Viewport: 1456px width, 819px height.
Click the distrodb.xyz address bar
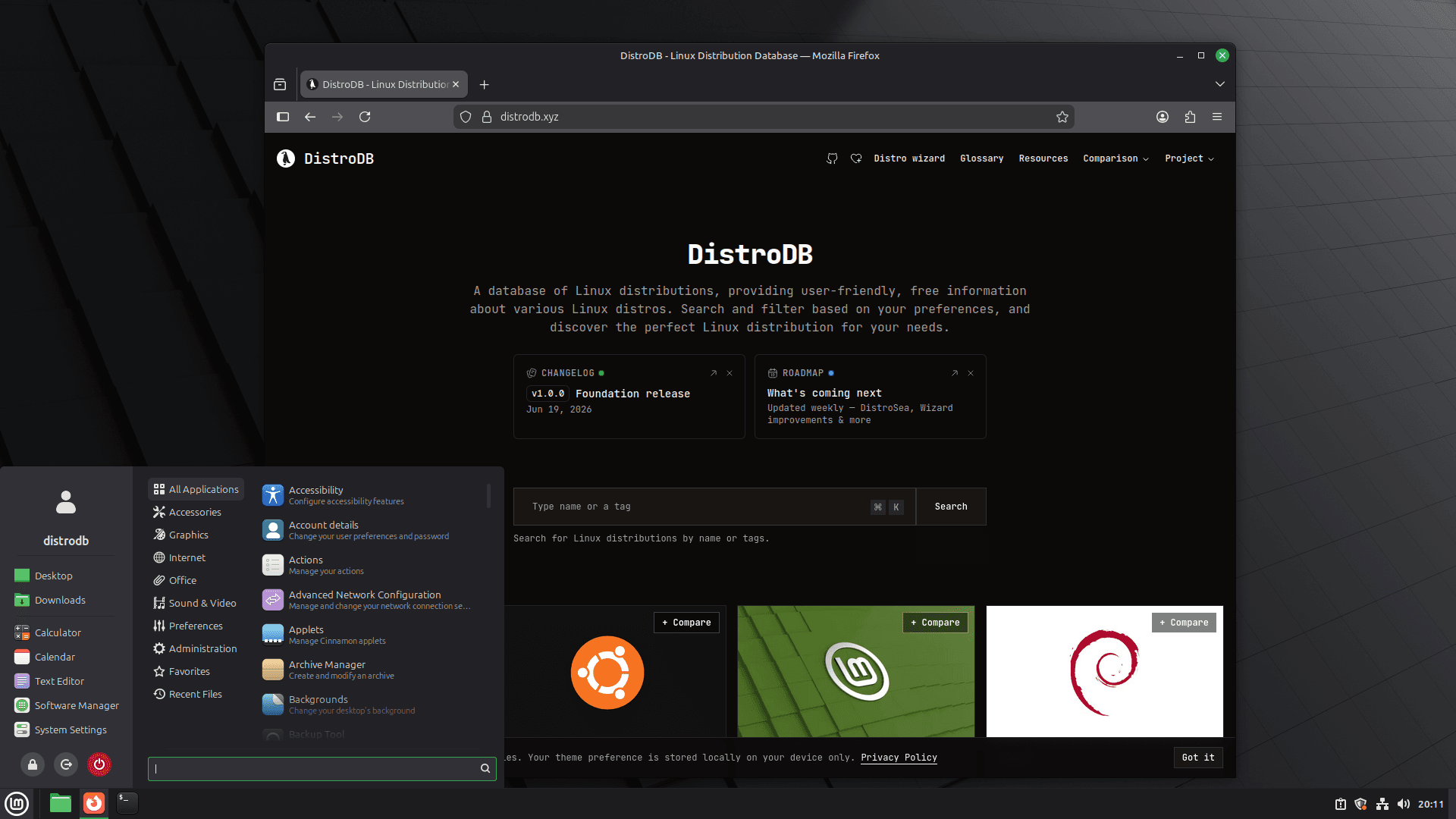[764, 117]
